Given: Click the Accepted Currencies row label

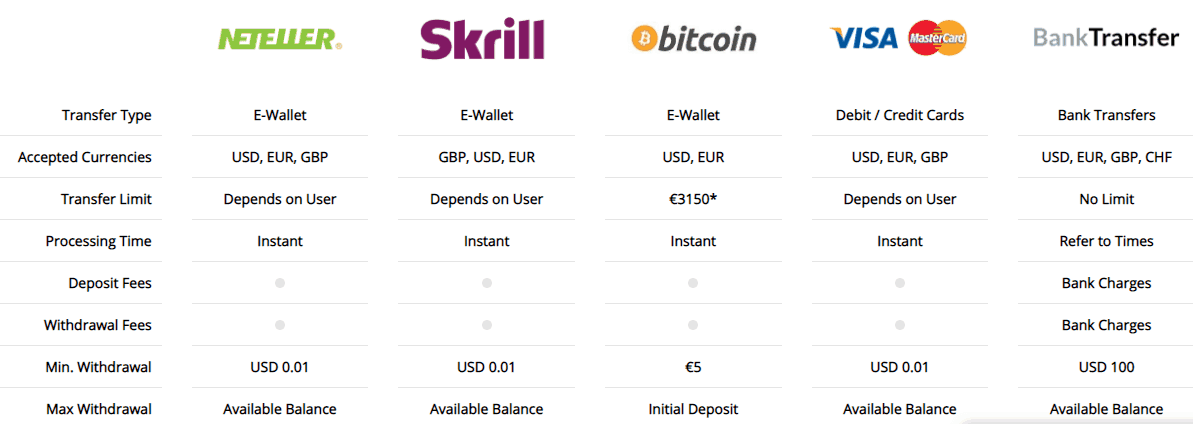Looking at the screenshot, I should pos(84,158).
